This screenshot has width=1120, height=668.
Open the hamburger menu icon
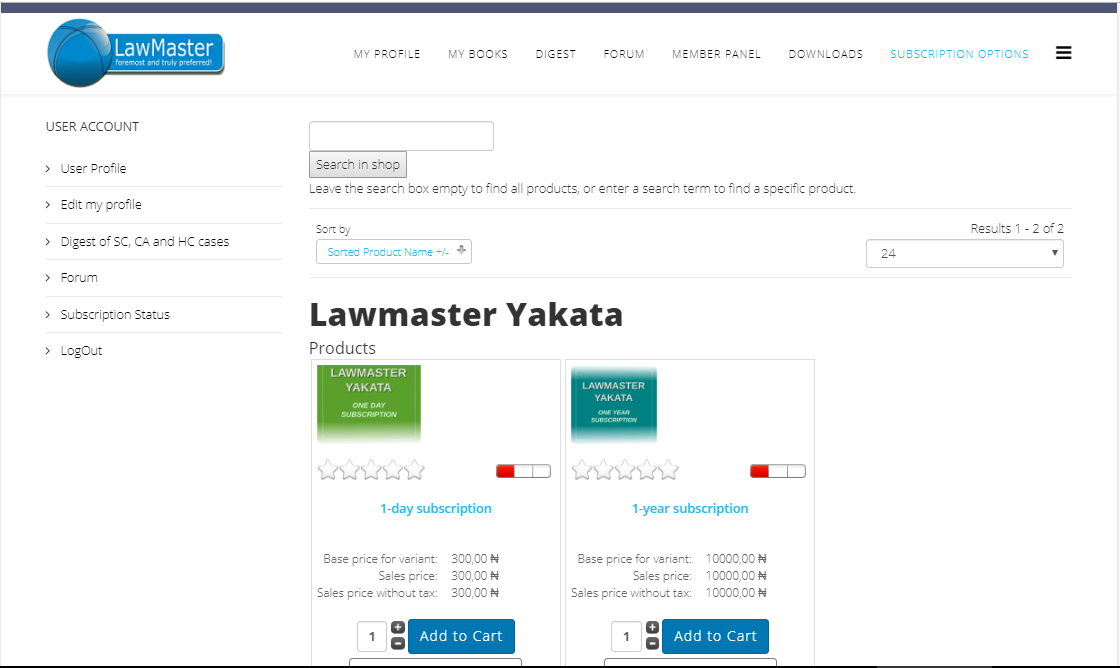1063,53
